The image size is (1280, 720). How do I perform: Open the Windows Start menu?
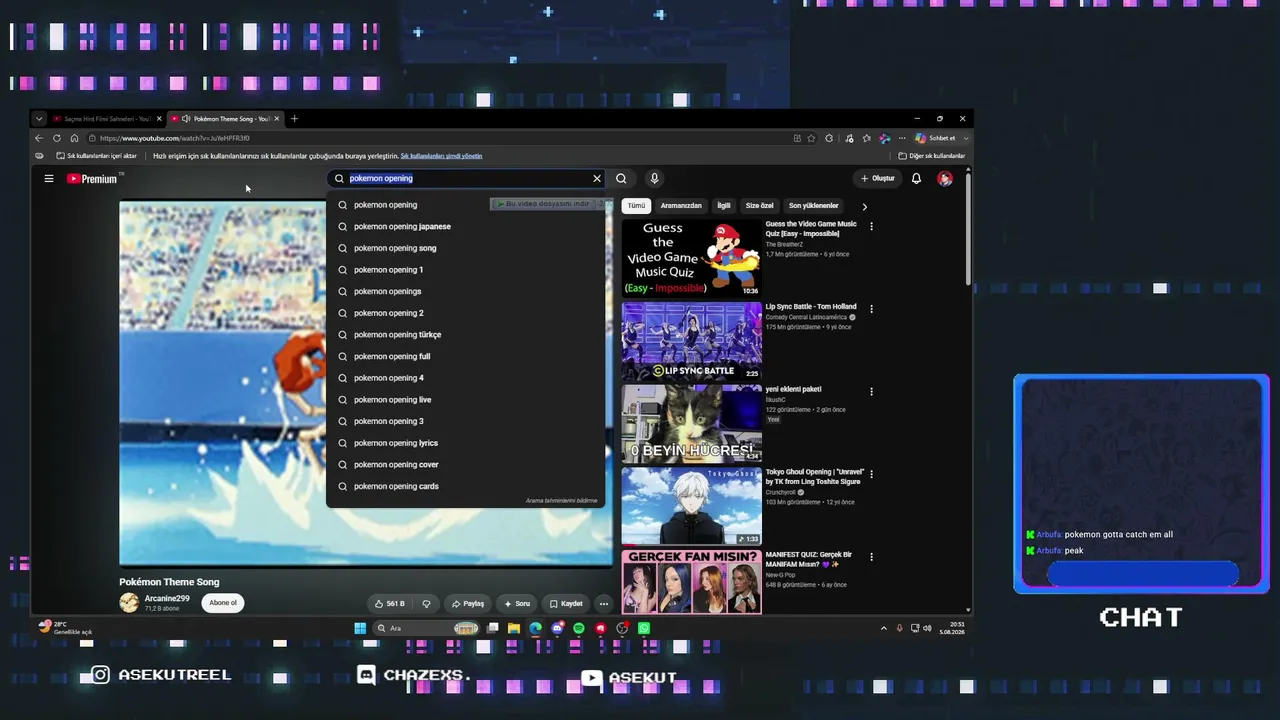click(360, 628)
